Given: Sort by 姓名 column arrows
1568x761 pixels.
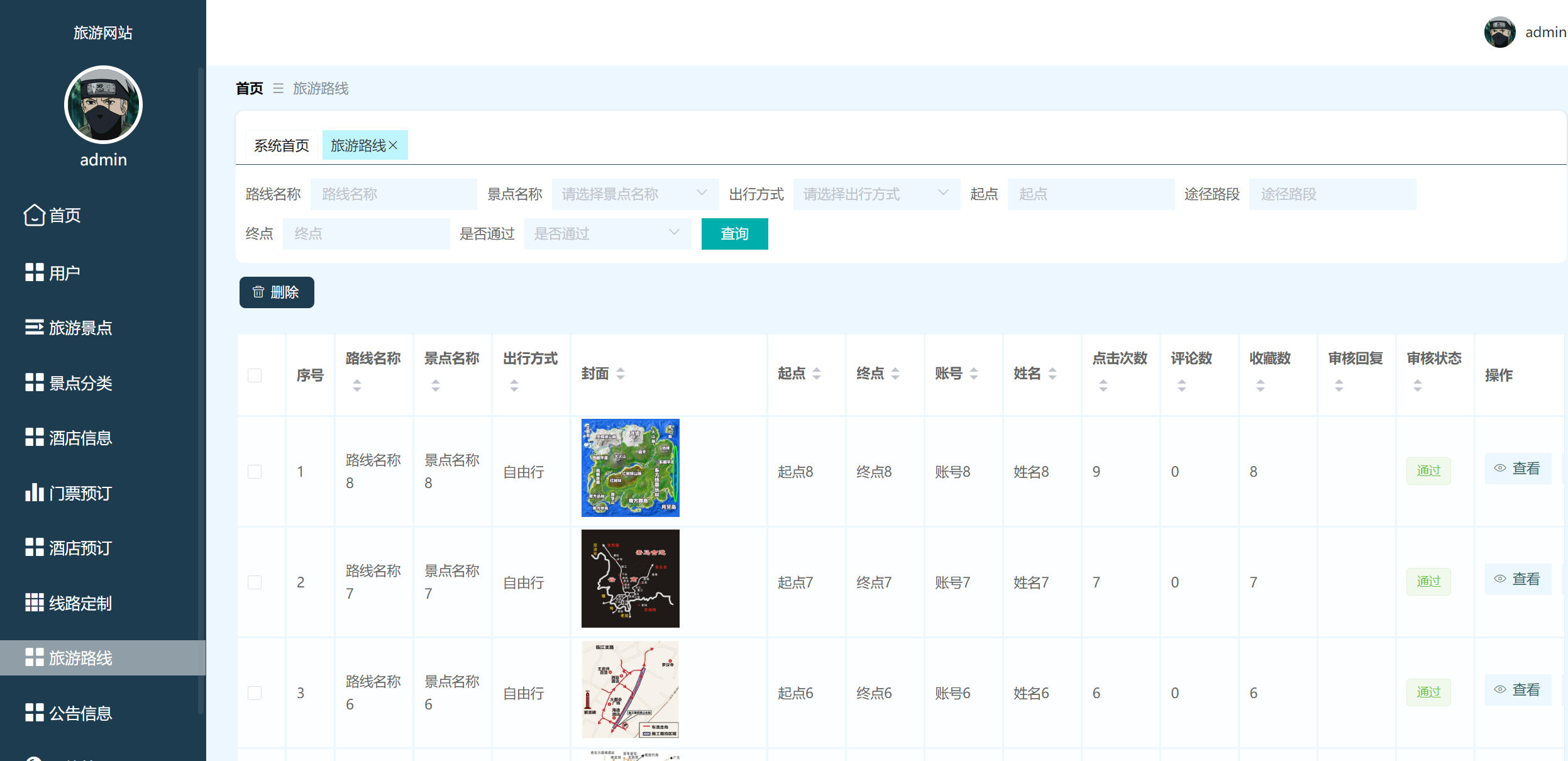Looking at the screenshot, I should tap(1052, 374).
